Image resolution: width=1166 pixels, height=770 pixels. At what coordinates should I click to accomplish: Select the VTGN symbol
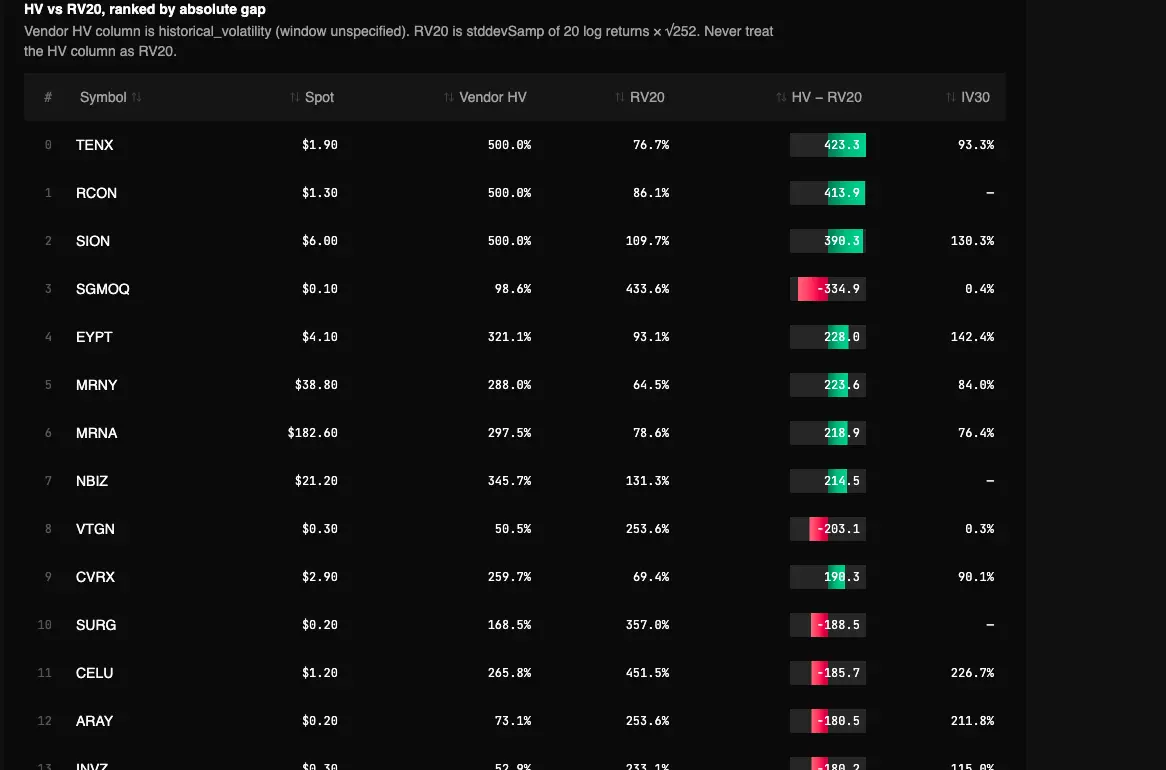(x=95, y=529)
